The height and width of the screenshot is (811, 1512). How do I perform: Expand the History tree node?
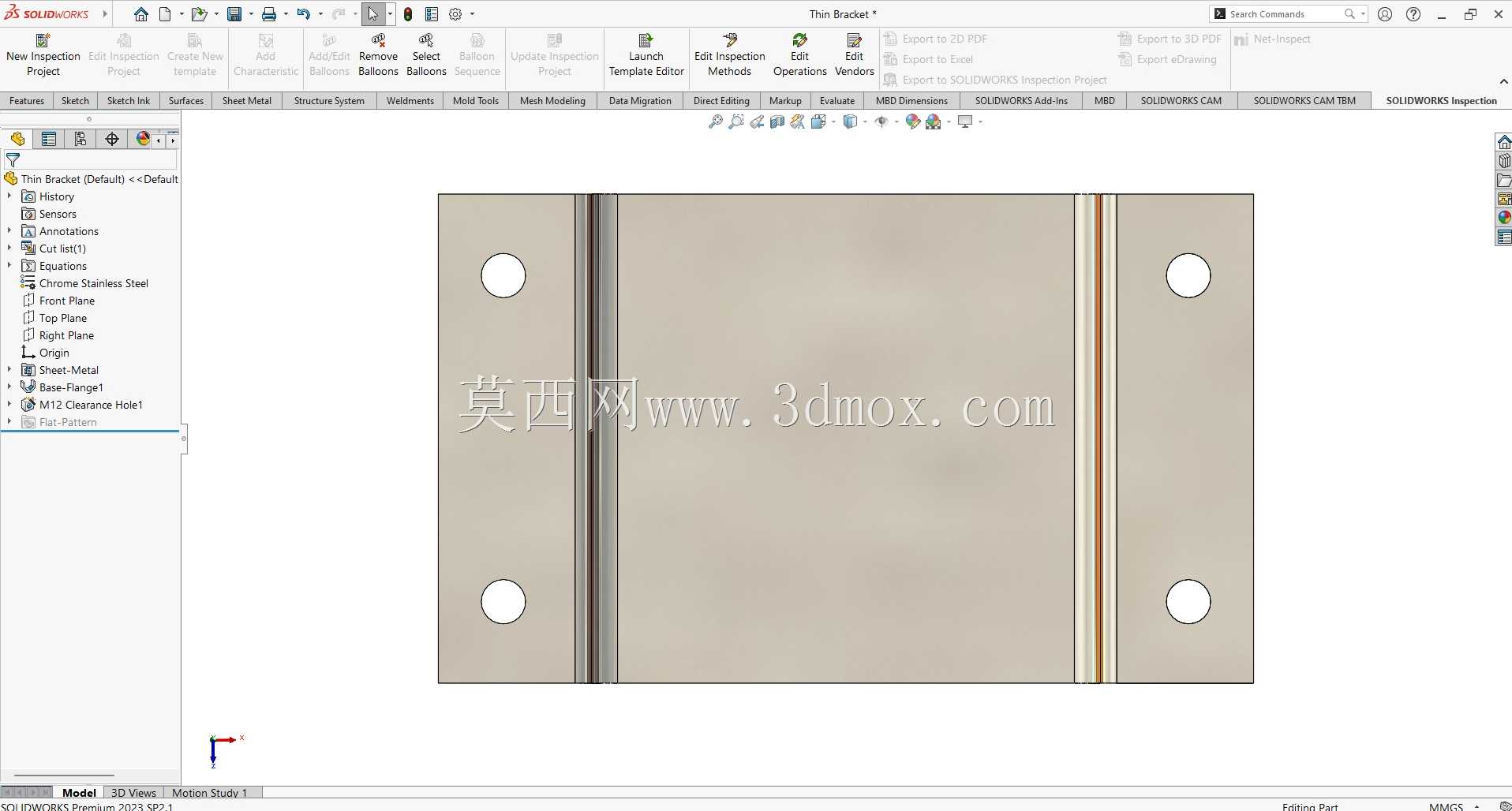(9, 196)
